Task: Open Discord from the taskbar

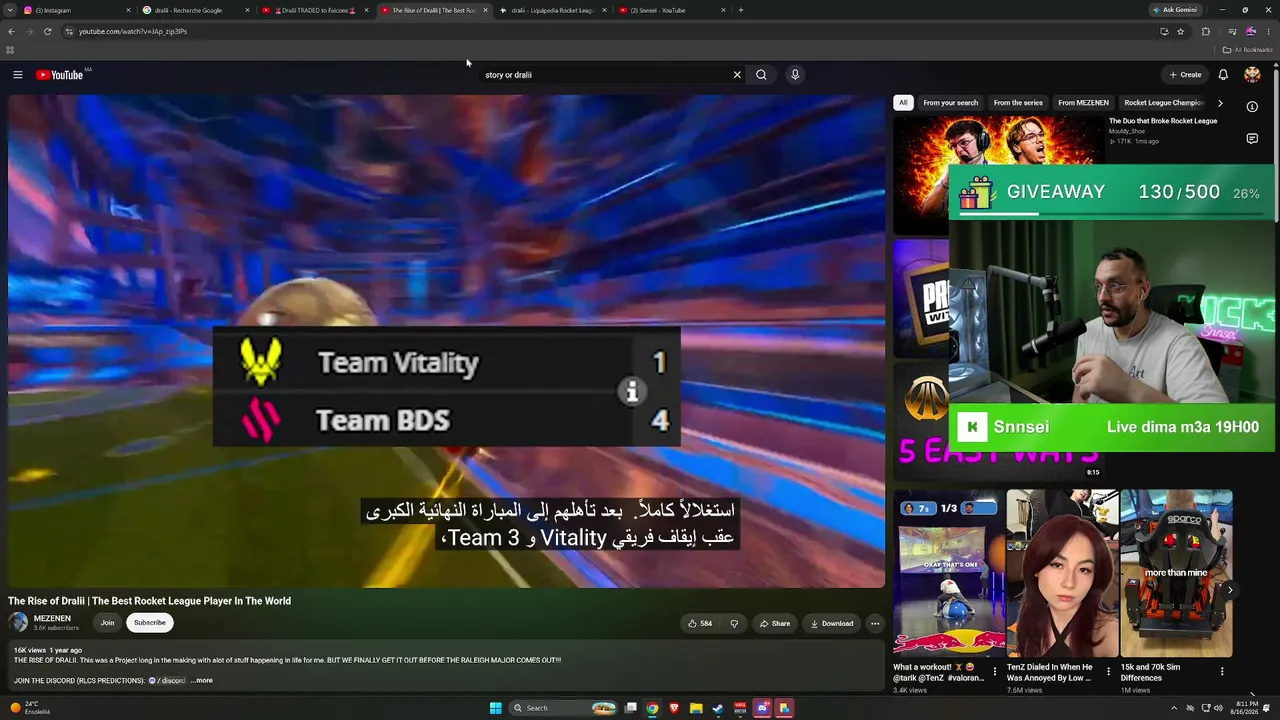Action: click(x=762, y=708)
